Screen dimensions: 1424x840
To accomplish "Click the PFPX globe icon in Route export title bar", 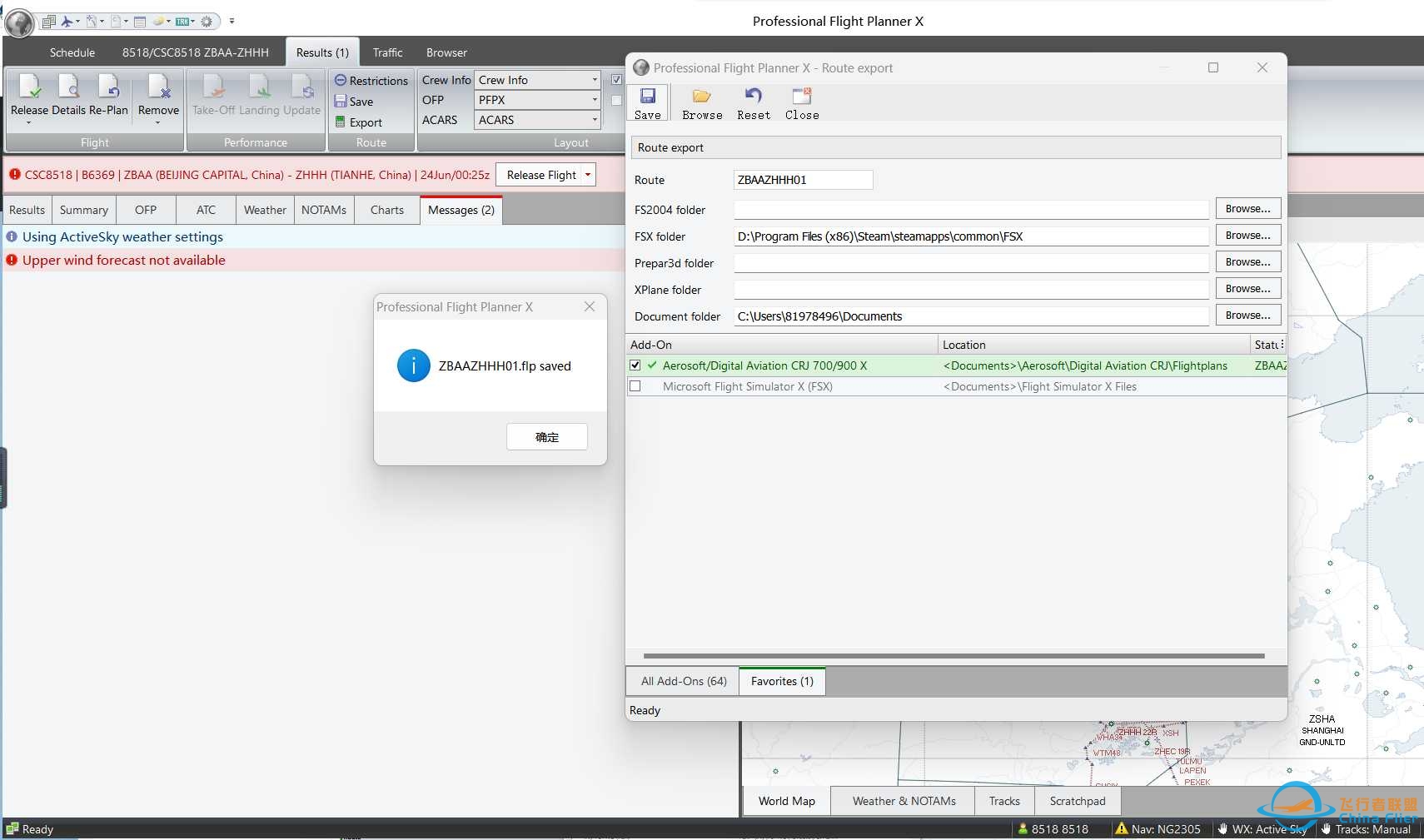I will [x=641, y=68].
